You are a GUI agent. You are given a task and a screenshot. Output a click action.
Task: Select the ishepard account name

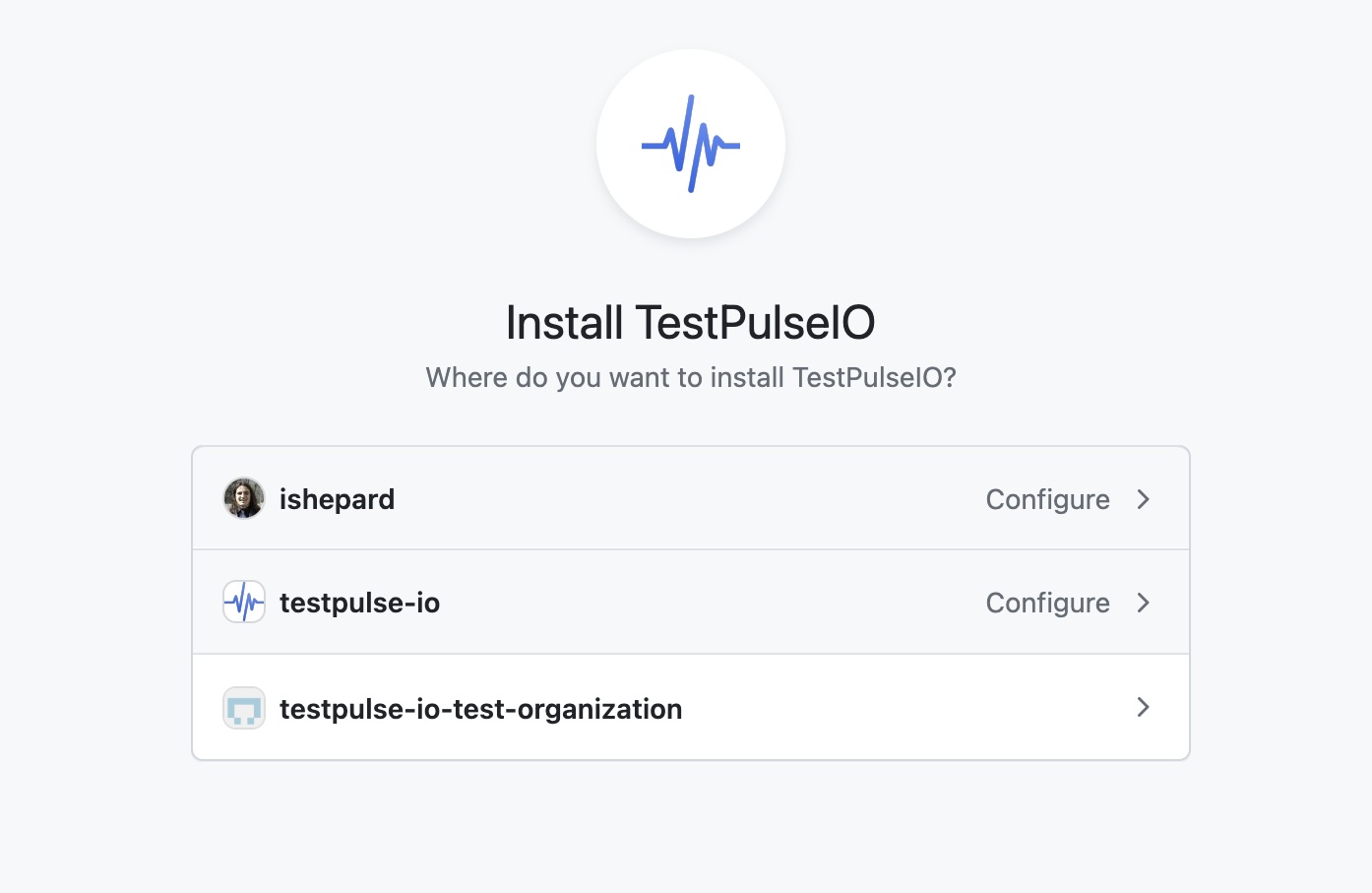pos(337,499)
